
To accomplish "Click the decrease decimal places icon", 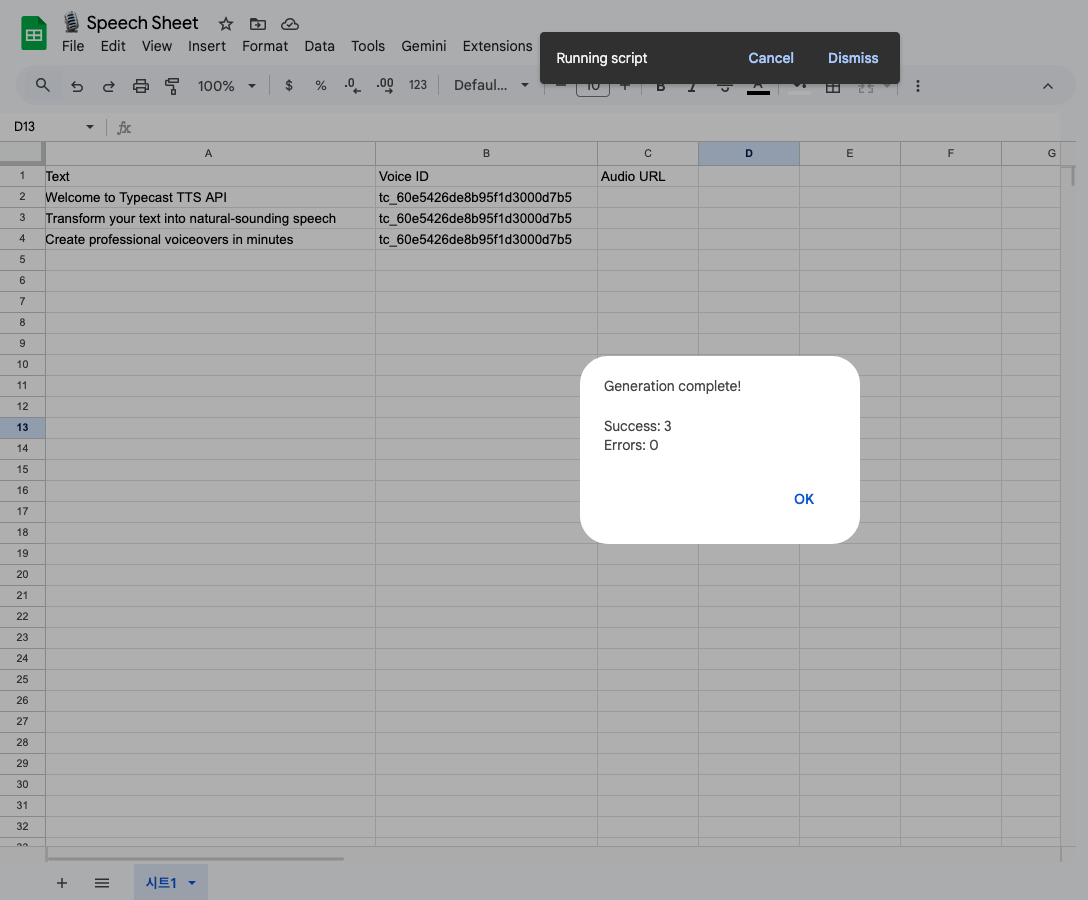I will point(352,86).
